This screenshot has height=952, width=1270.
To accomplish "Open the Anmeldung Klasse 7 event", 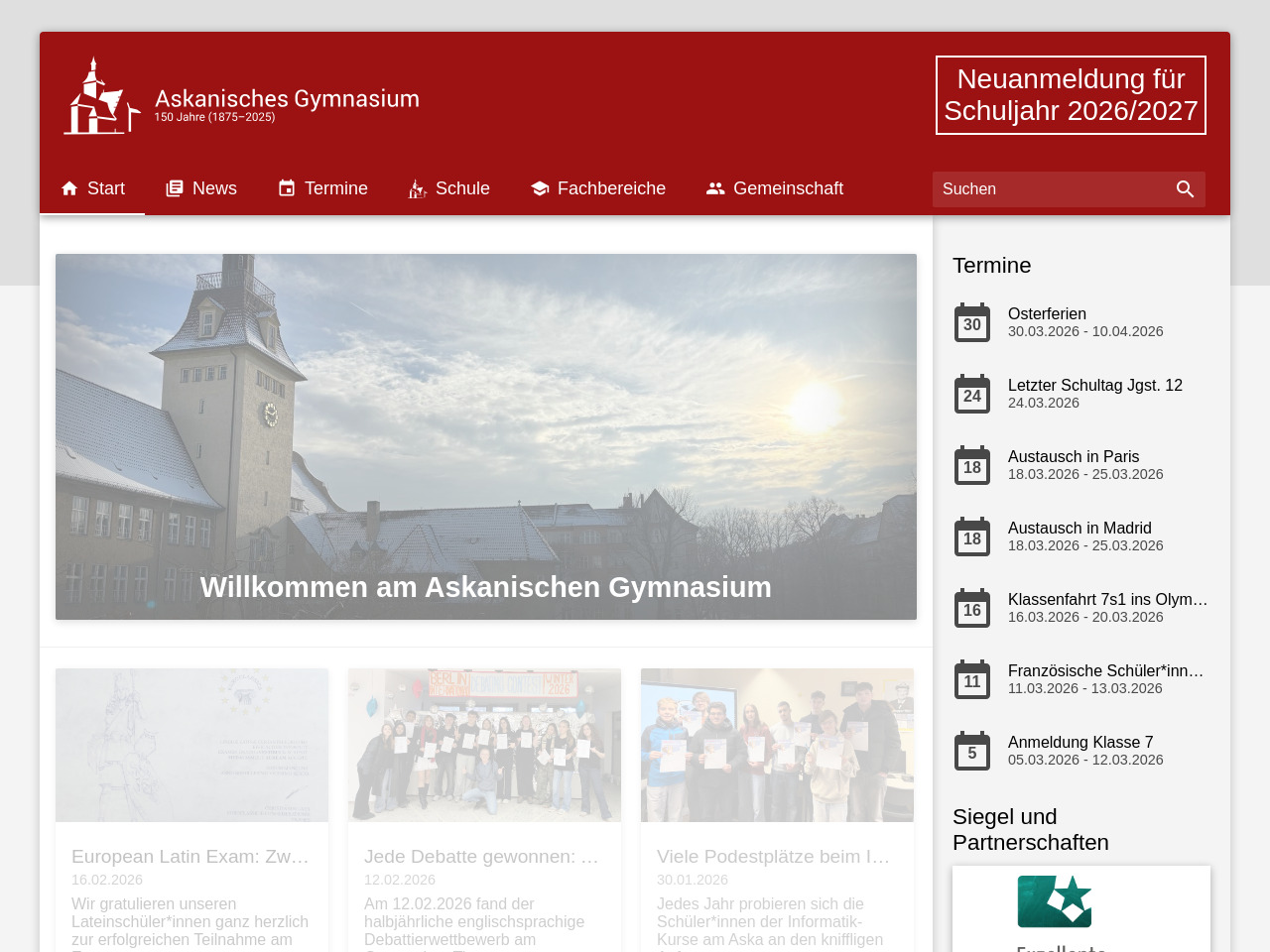I will click(x=1080, y=743).
